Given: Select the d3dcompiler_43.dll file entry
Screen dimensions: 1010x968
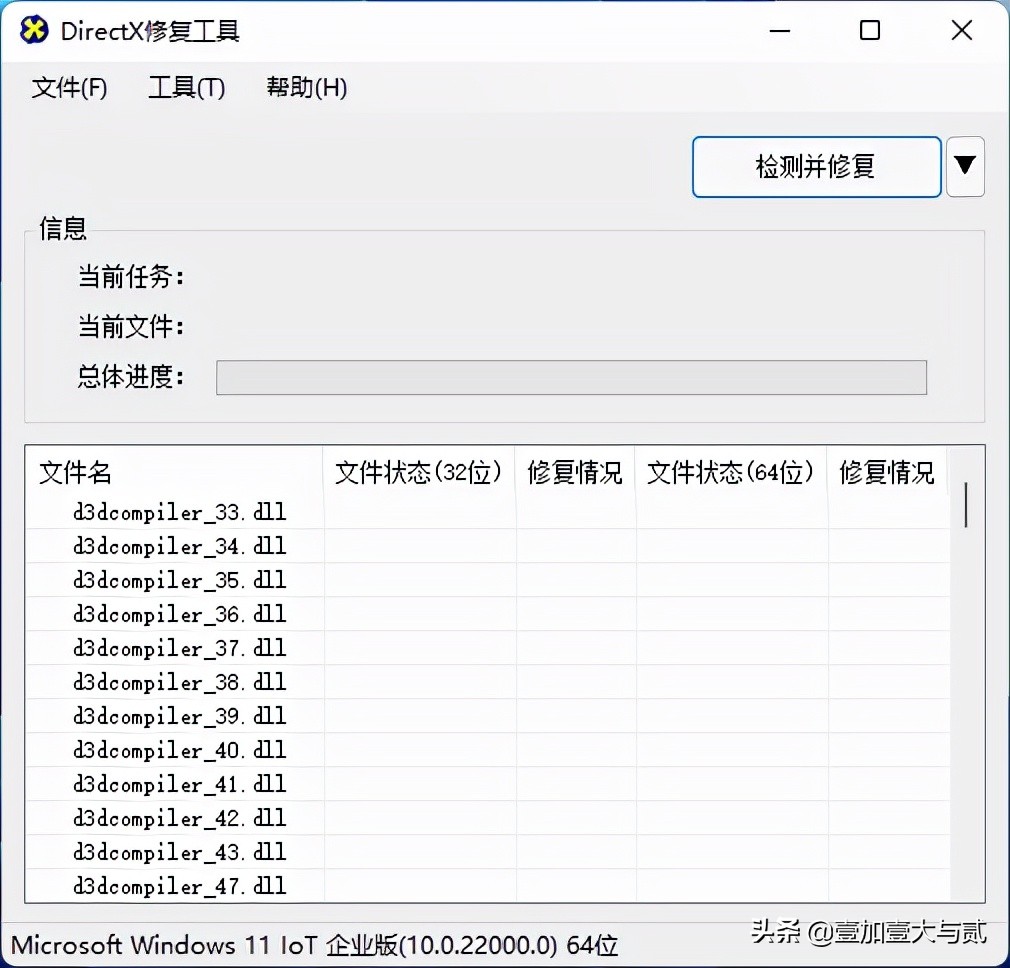Looking at the screenshot, I should pos(180,852).
